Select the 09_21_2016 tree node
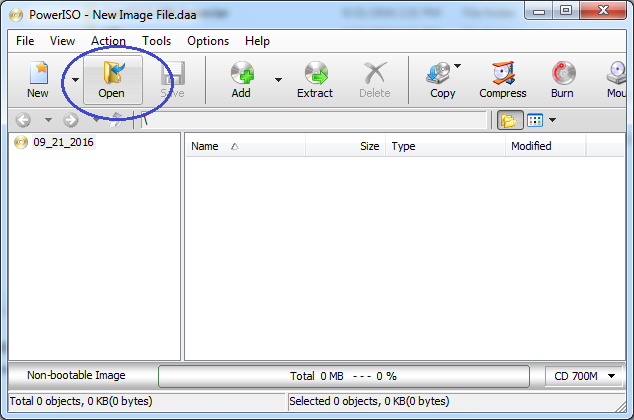 63,142
